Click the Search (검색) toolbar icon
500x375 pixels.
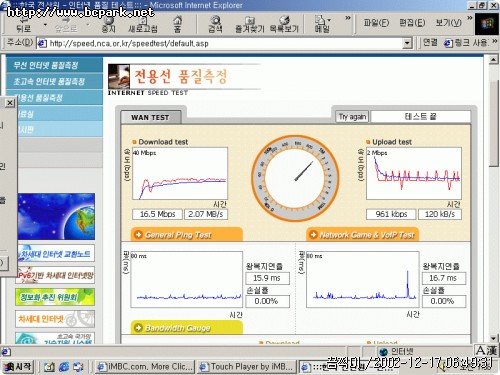(x=215, y=25)
